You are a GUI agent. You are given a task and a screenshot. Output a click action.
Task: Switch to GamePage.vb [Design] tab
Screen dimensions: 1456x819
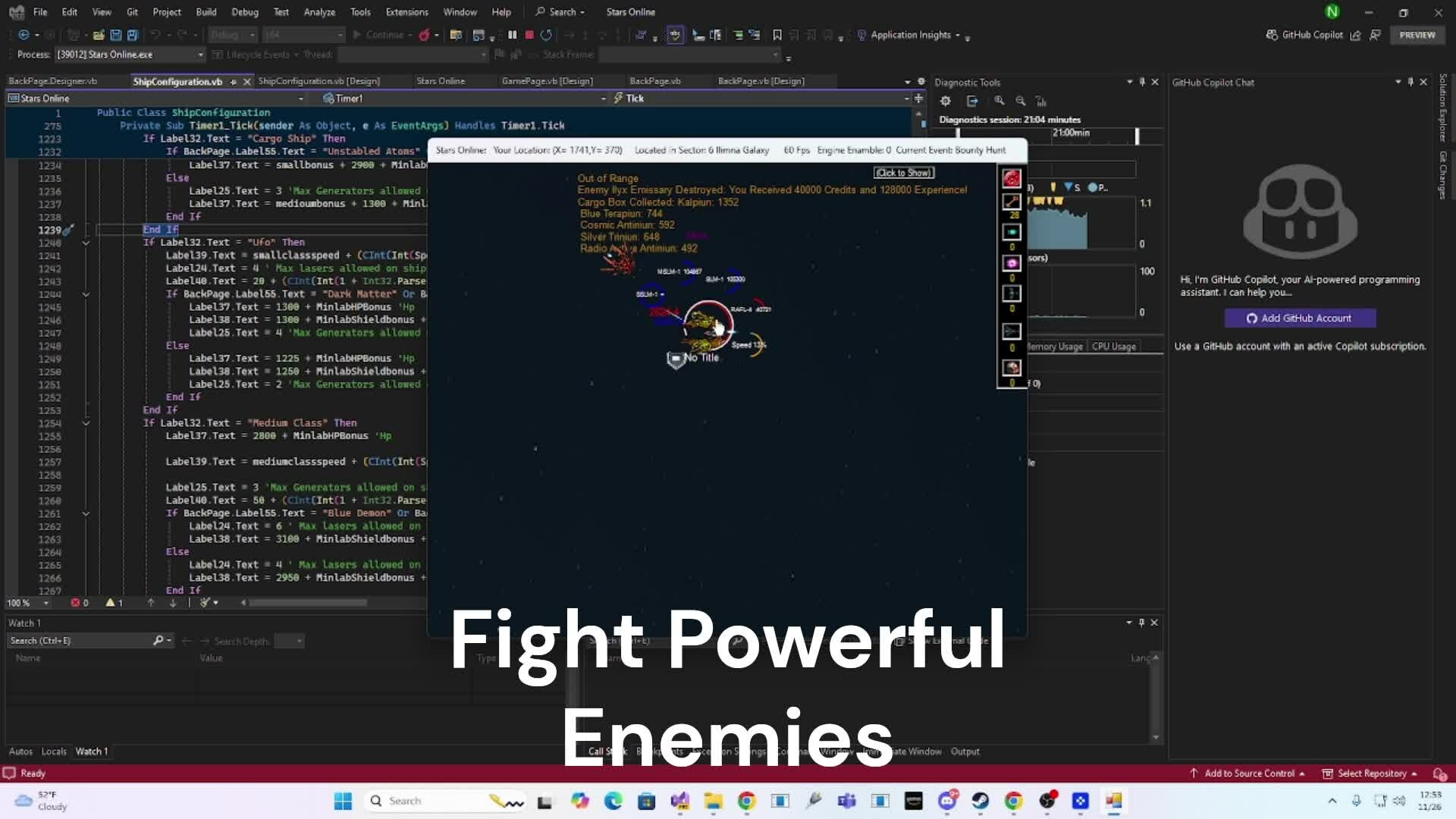coord(547,81)
